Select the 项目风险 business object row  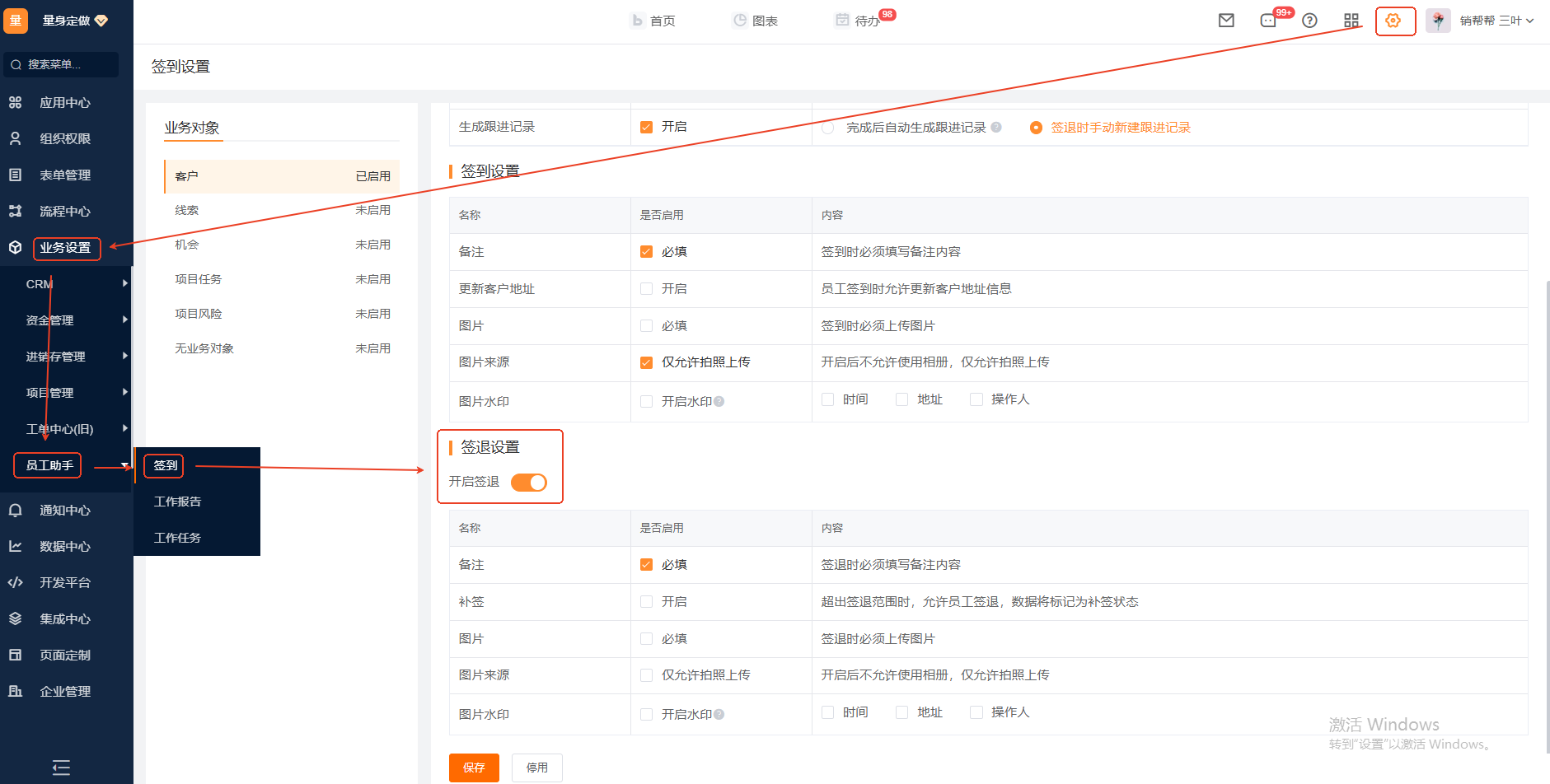(x=282, y=315)
